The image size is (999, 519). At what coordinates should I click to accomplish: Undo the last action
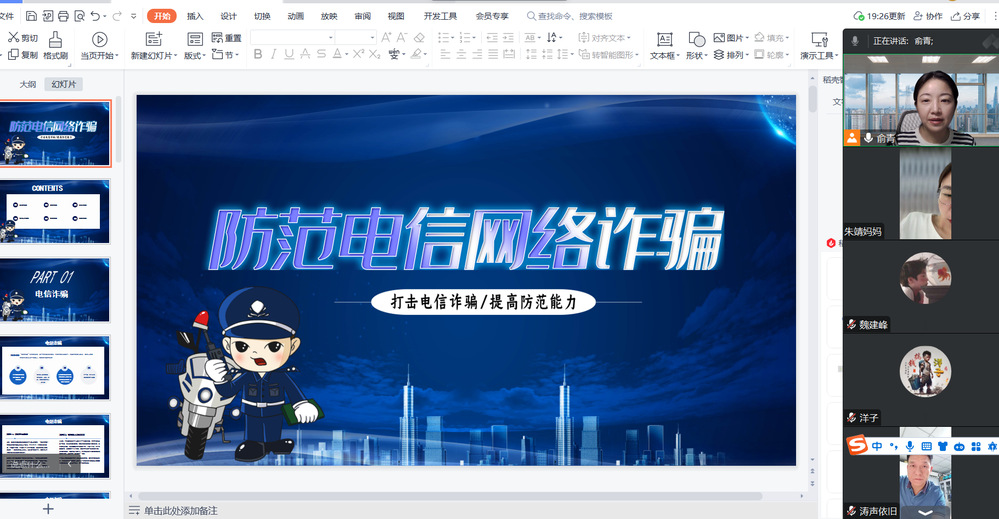95,16
